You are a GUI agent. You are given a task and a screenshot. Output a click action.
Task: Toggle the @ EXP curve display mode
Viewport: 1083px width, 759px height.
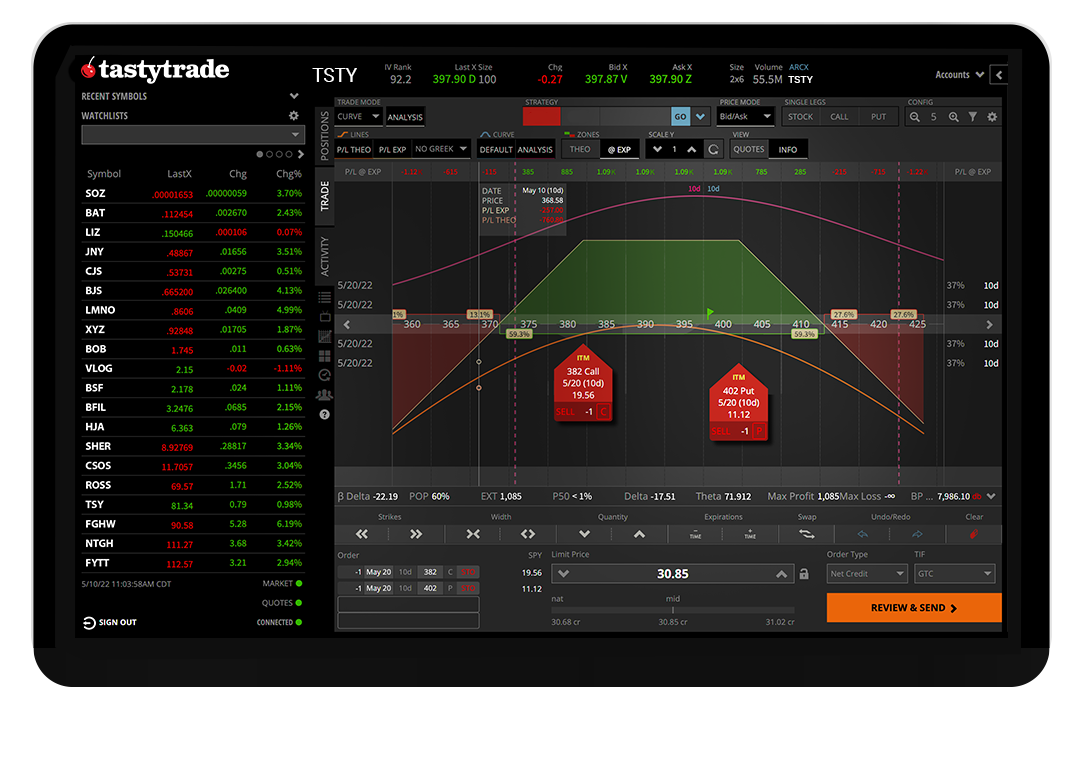pos(619,148)
